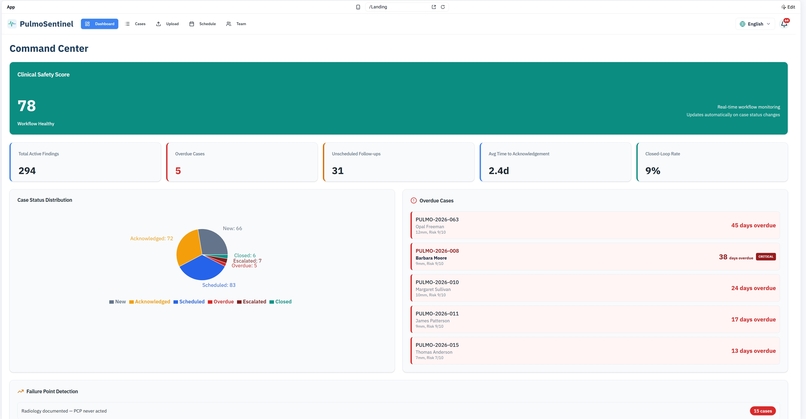Open case PULMO-2026-063 Opal Freeman
The width and height of the screenshot is (806, 419).
point(595,225)
